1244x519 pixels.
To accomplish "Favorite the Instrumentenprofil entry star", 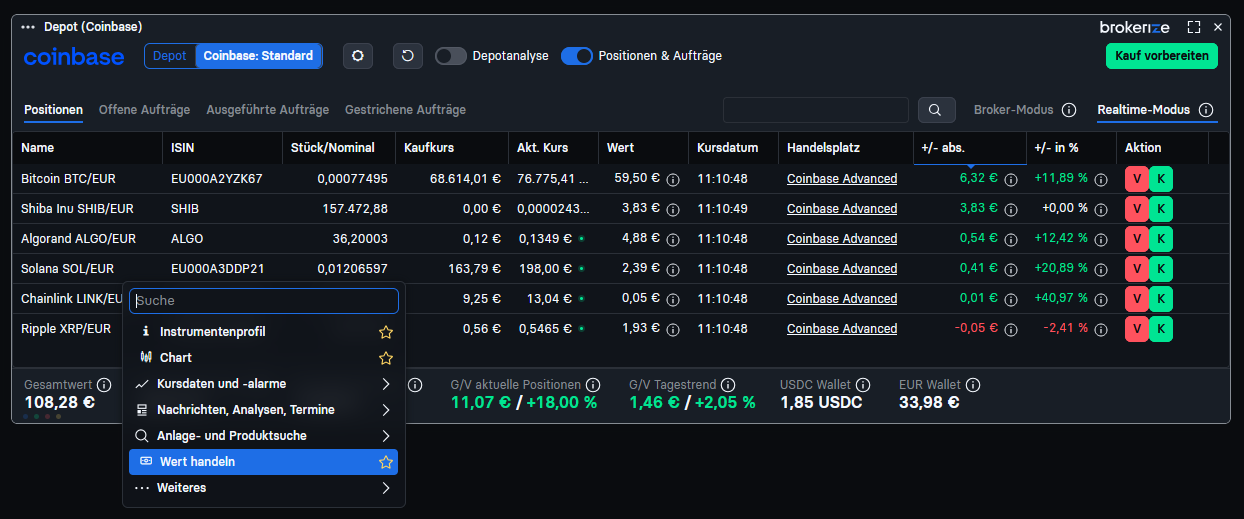I will tap(385, 332).
